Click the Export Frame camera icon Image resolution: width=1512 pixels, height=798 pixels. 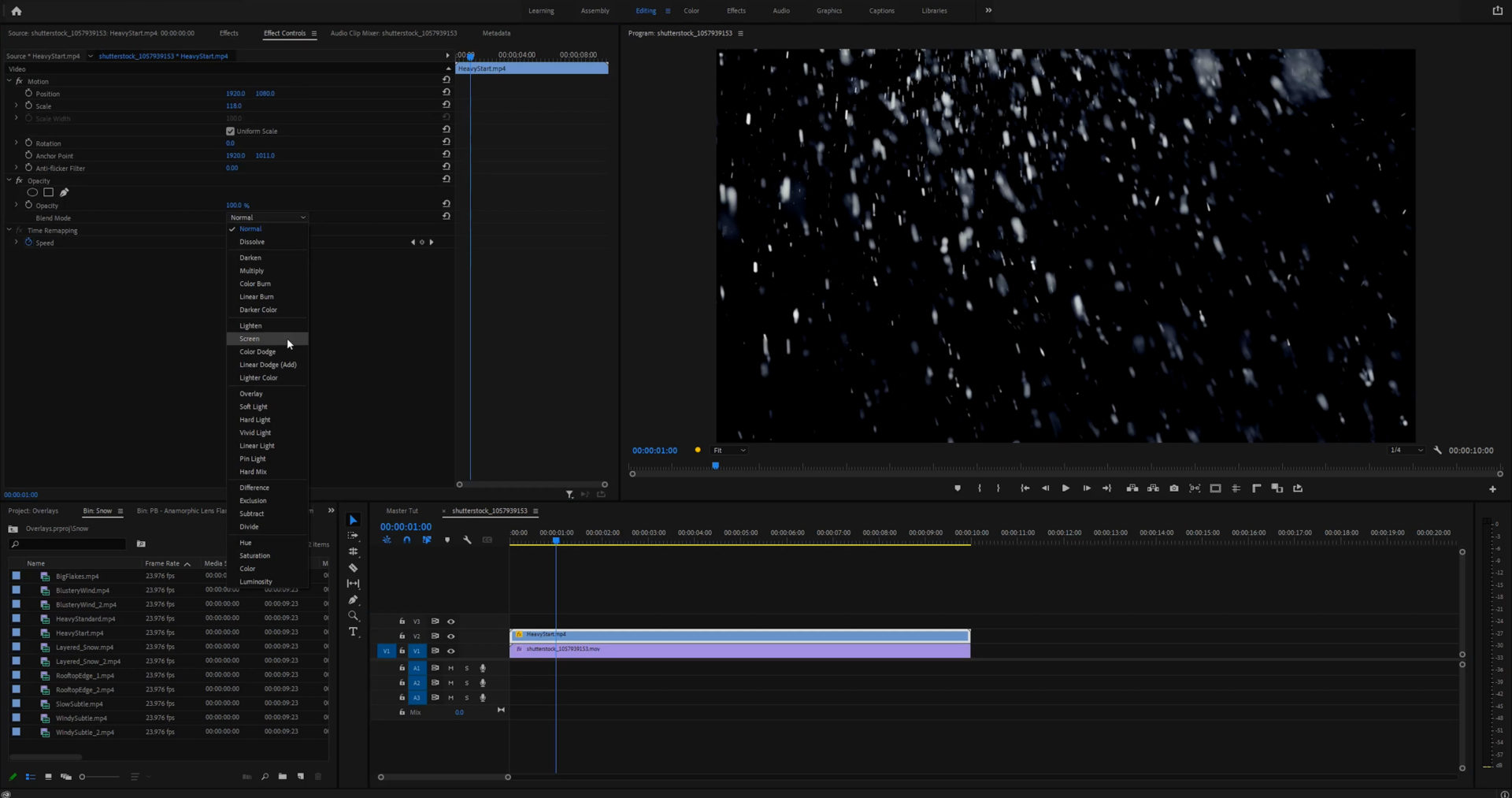coord(1173,488)
